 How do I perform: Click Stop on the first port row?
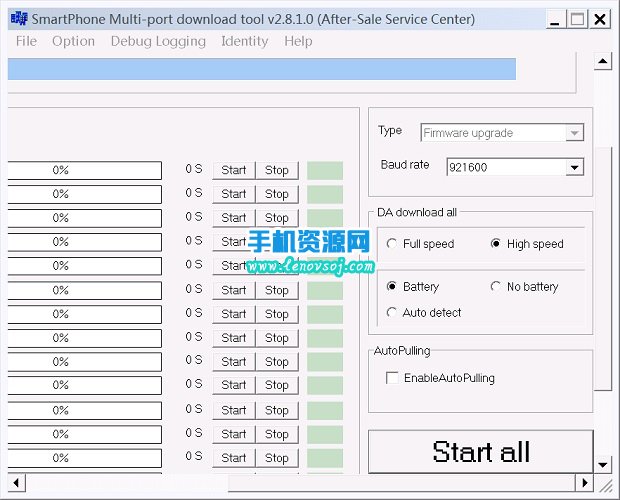(277, 170)
